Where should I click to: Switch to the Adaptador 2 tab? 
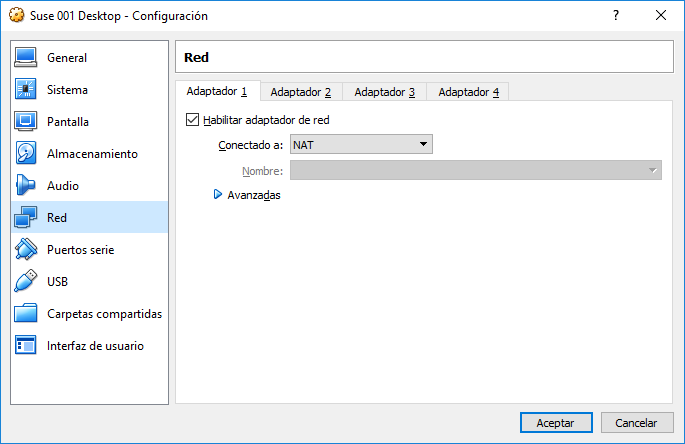tap(300, 92)
